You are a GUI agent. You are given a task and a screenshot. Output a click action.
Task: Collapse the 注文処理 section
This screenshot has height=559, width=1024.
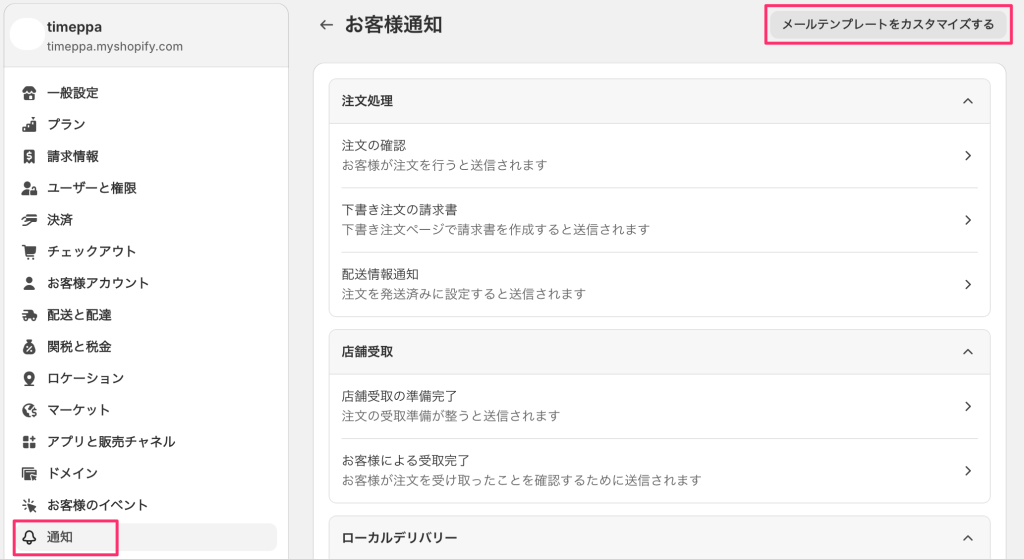point(968,101)
